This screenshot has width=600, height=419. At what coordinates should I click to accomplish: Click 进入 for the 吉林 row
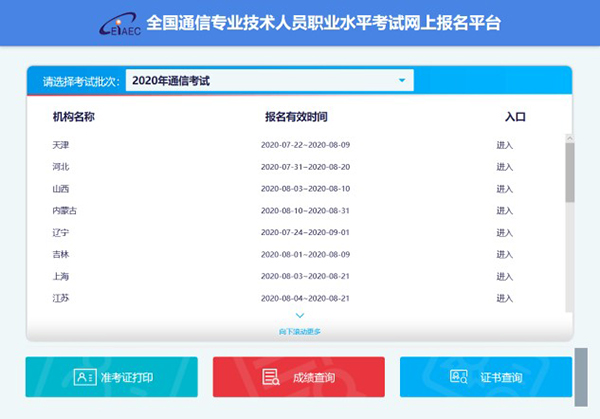pyautogui.click(x=504, y=254)
